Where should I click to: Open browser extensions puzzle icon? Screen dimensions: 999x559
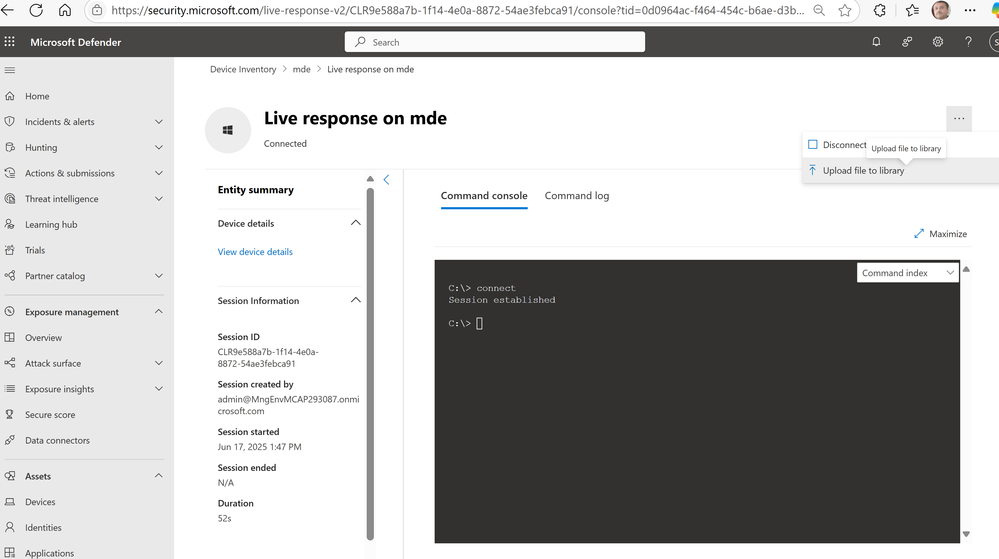pos(880,10)
